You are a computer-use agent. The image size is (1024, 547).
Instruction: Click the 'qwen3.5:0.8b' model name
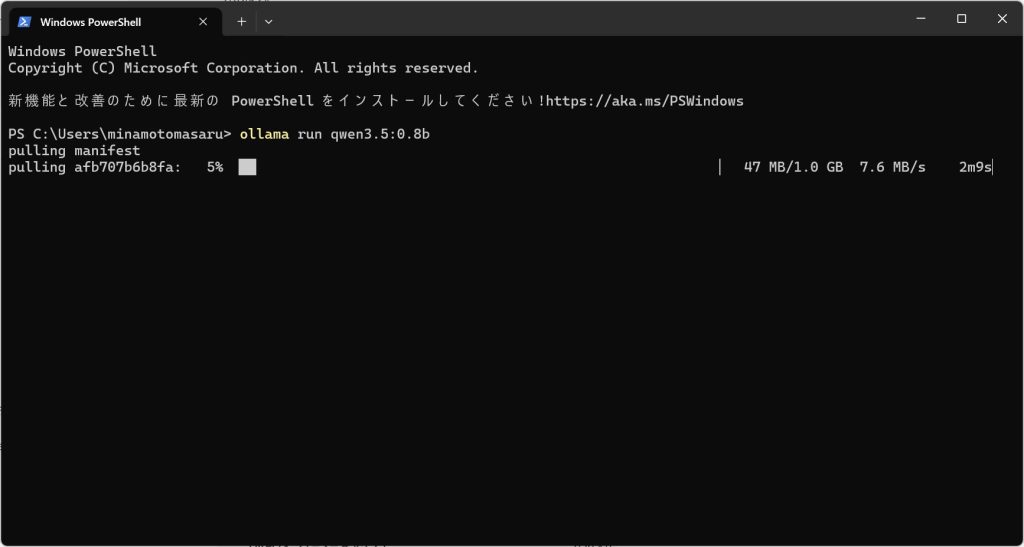(380, 134)
